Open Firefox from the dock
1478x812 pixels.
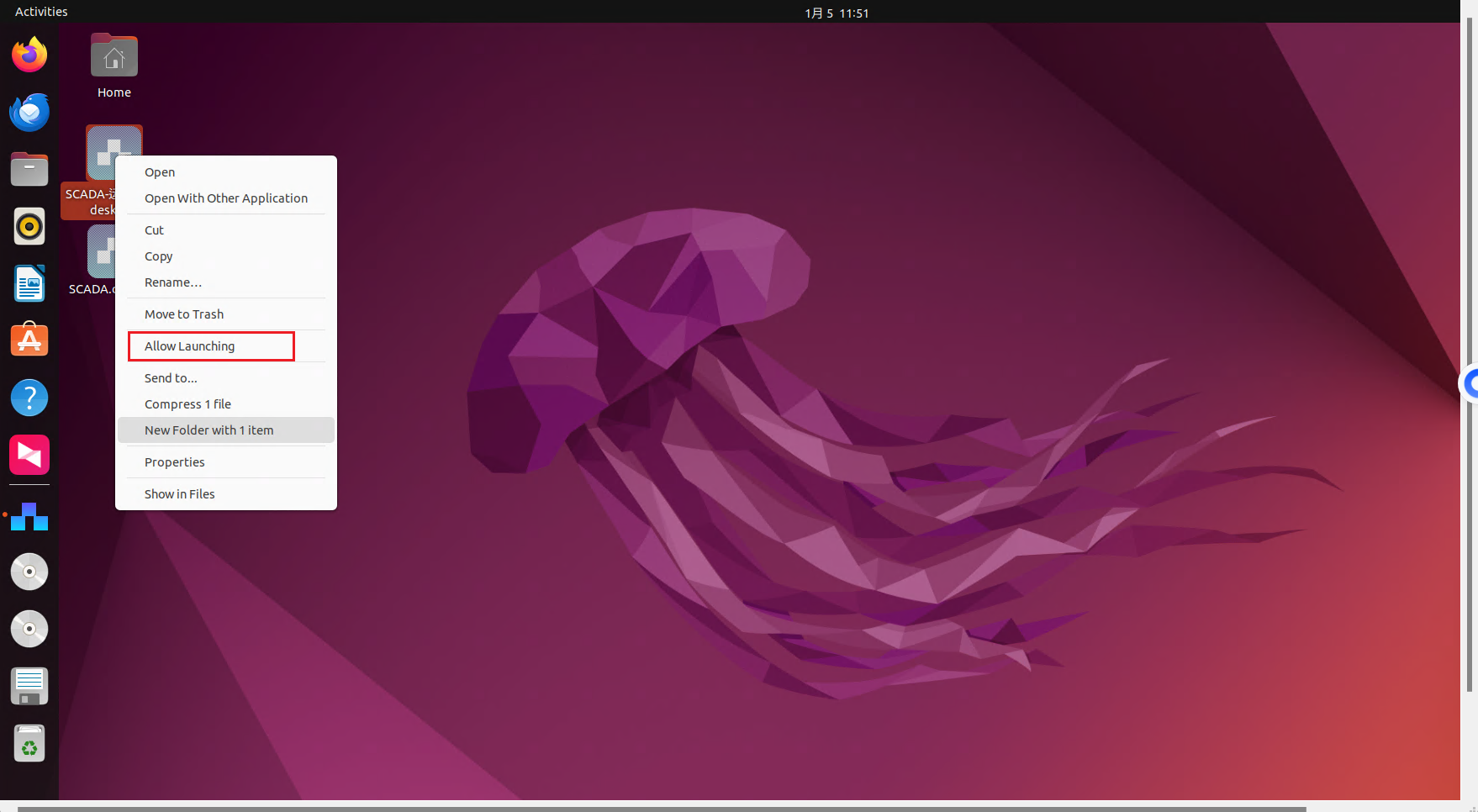pos(29,55)
